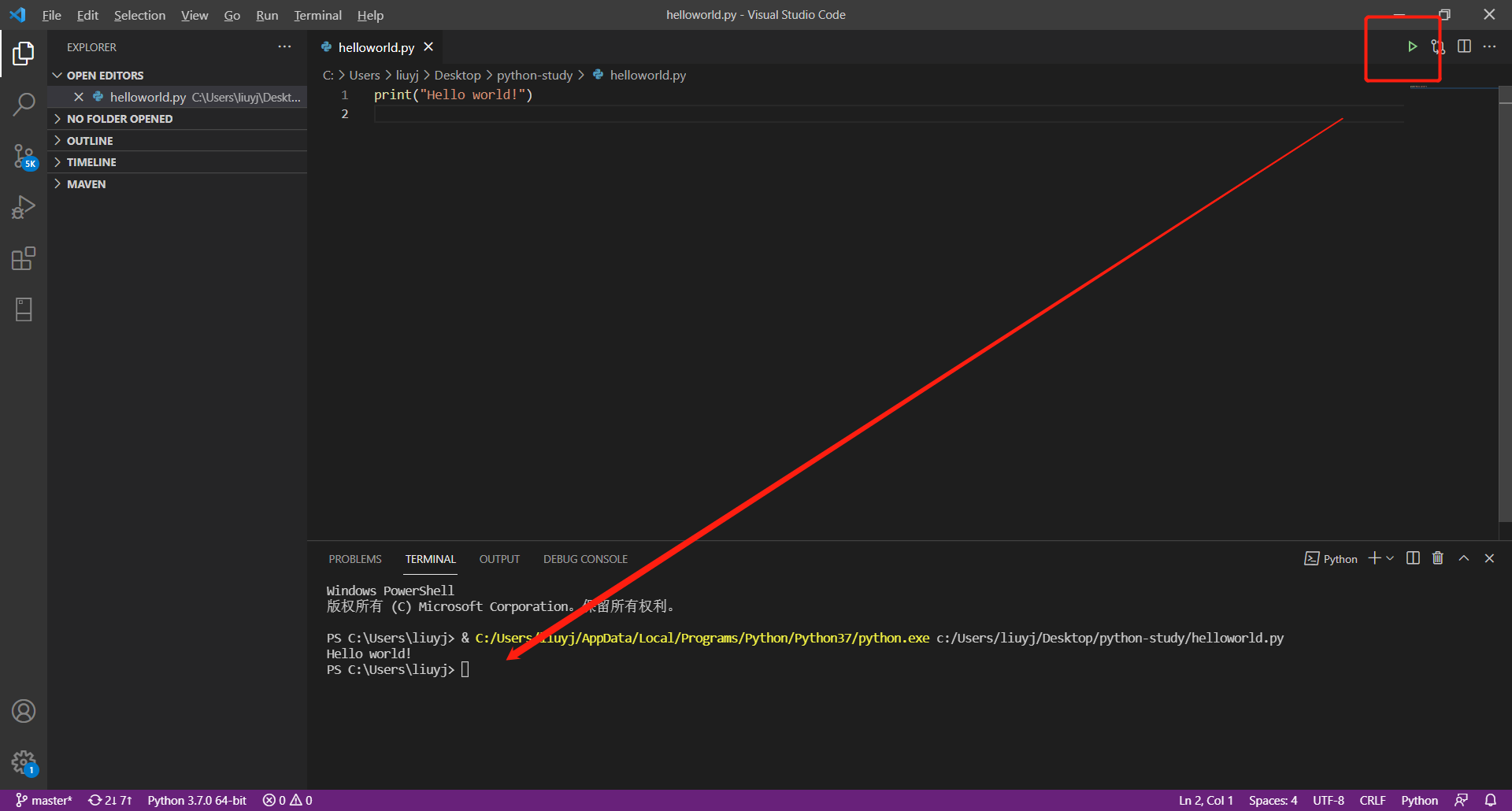The height and width of the screenshot is (811, 1512).
Task: Click the Users breadcrumb segment
Action: pos(365,75)
